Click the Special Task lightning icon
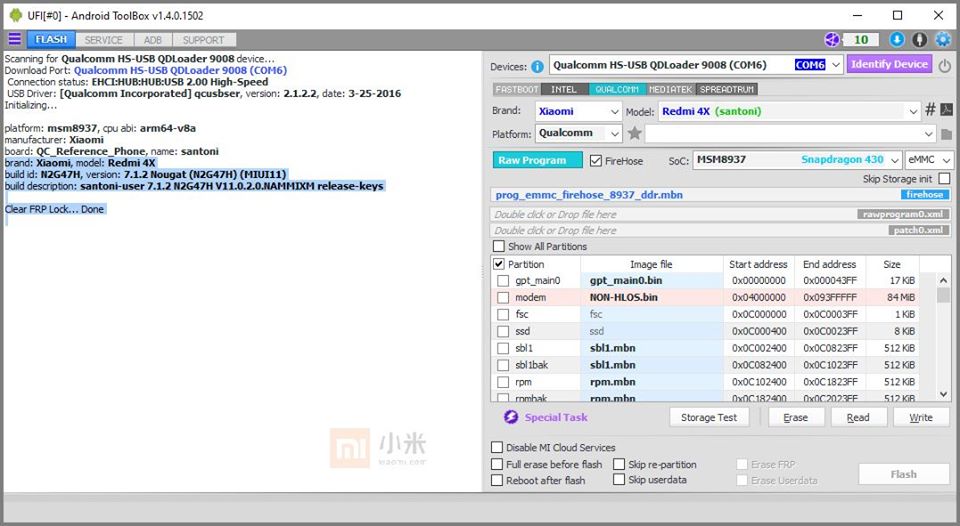The width and height of the screenshot is (960, 526). (x=511, y=417)
